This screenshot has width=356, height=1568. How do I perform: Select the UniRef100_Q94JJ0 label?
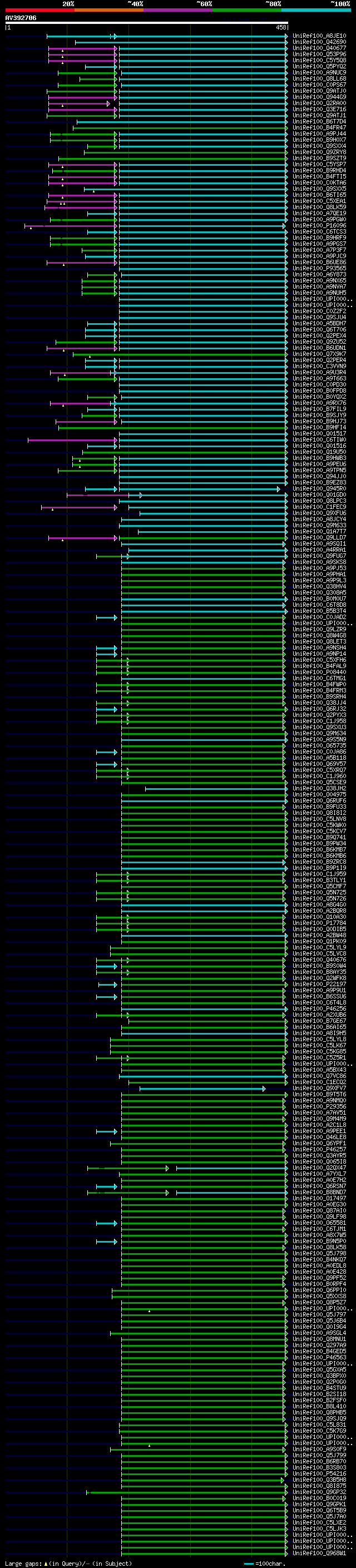coord(319,477)
